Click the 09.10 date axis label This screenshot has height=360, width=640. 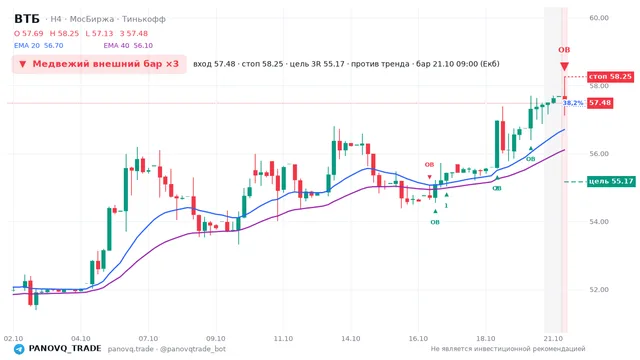pyautogui.click(x=216, y=339)
